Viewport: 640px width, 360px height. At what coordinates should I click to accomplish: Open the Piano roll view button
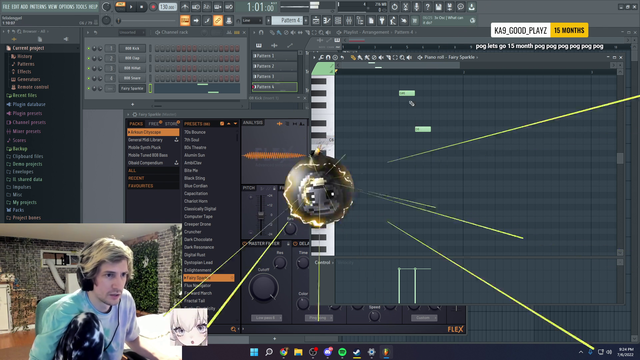(x=327, y=20)
